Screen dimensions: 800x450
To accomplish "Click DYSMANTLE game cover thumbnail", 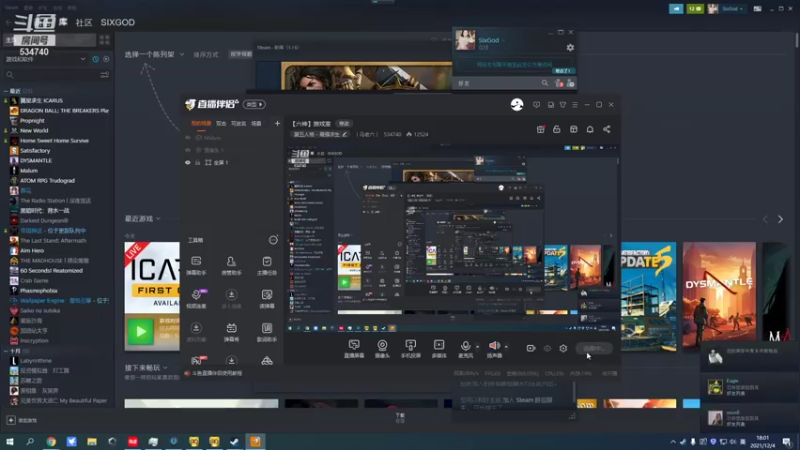I will pos(719,296).
